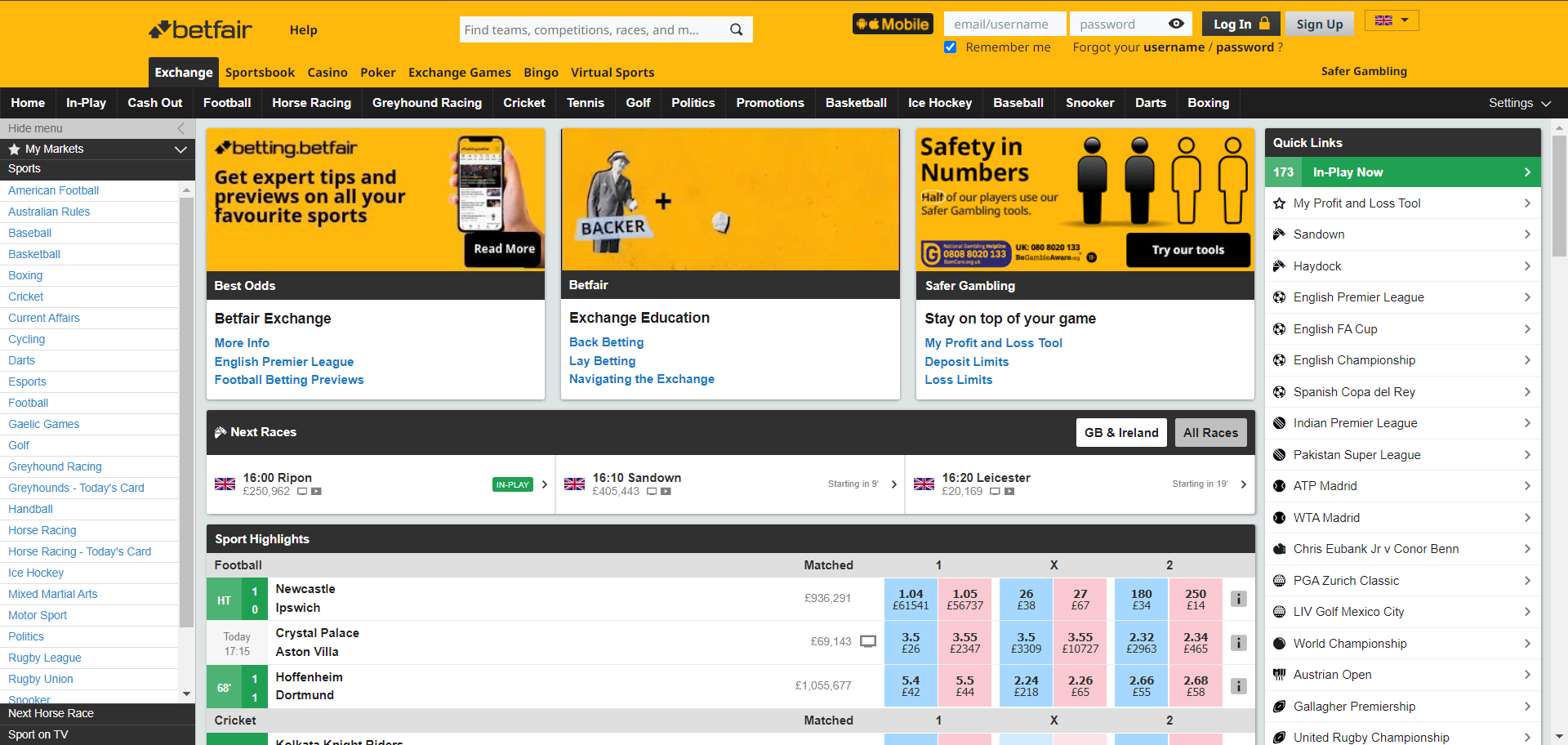Open the English Premier League info link
The width and height of the screenshot is (1568, 745).
284,361
